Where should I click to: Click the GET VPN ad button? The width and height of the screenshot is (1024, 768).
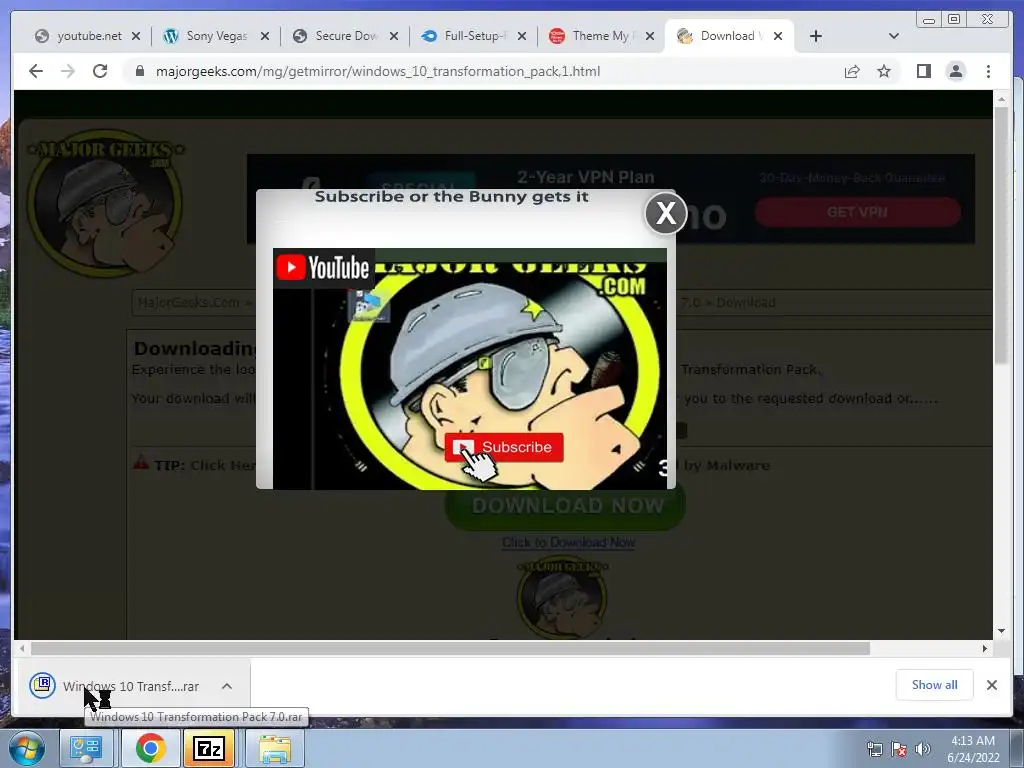click(857, 212)
